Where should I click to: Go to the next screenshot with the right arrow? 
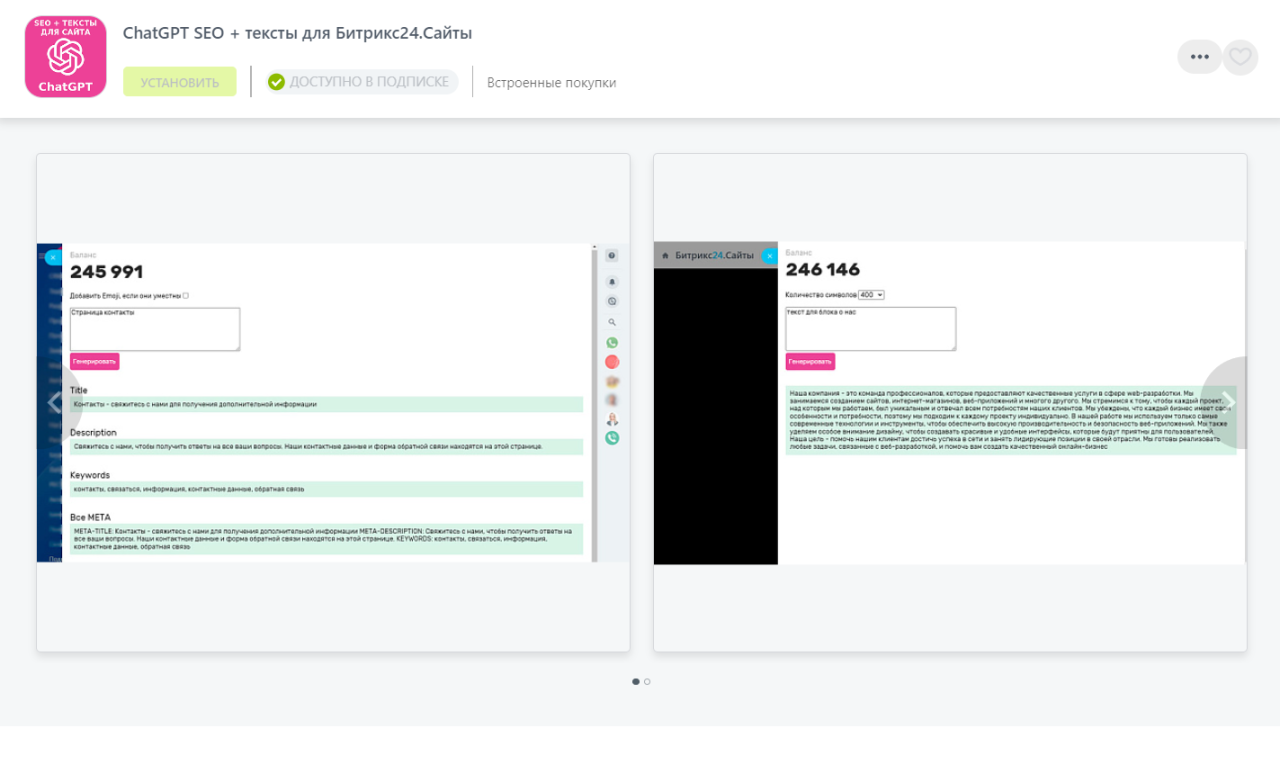pyautogui.click(x=1229, y=402)
